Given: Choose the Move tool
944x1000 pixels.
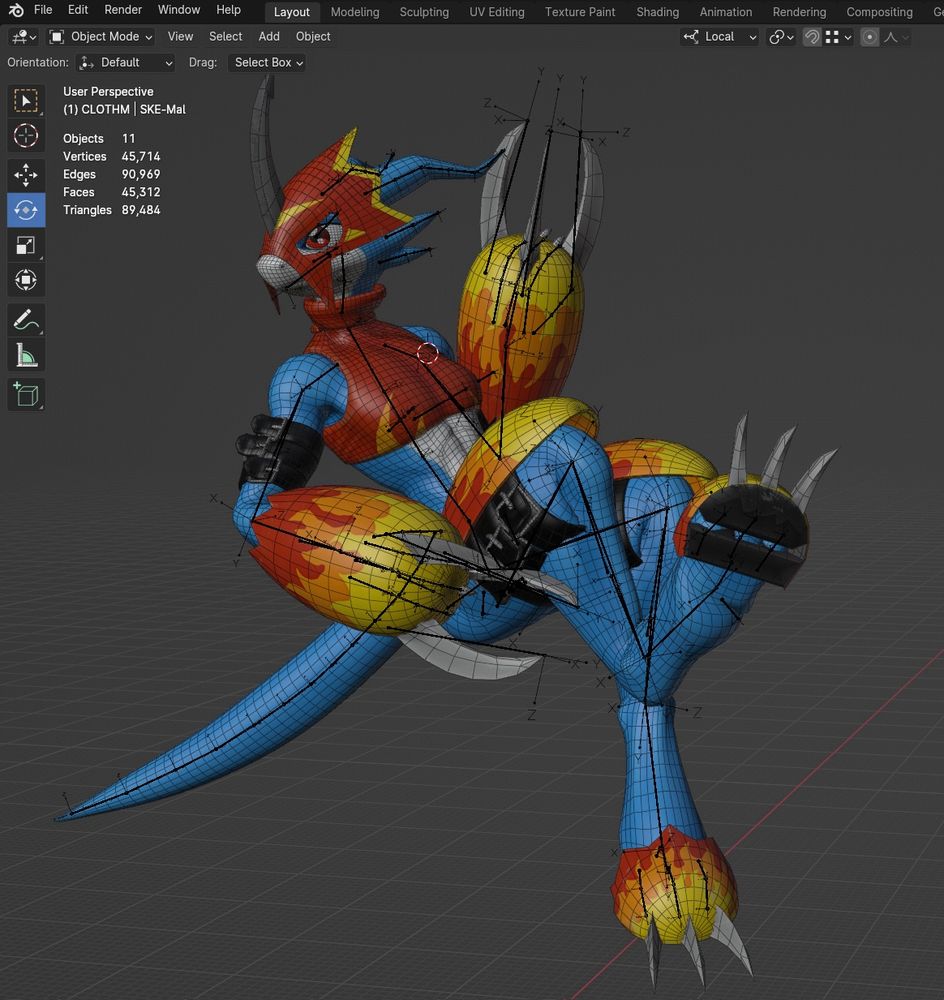Looking at the screenshot, I should pyautogui.click(x=26, y=175).
